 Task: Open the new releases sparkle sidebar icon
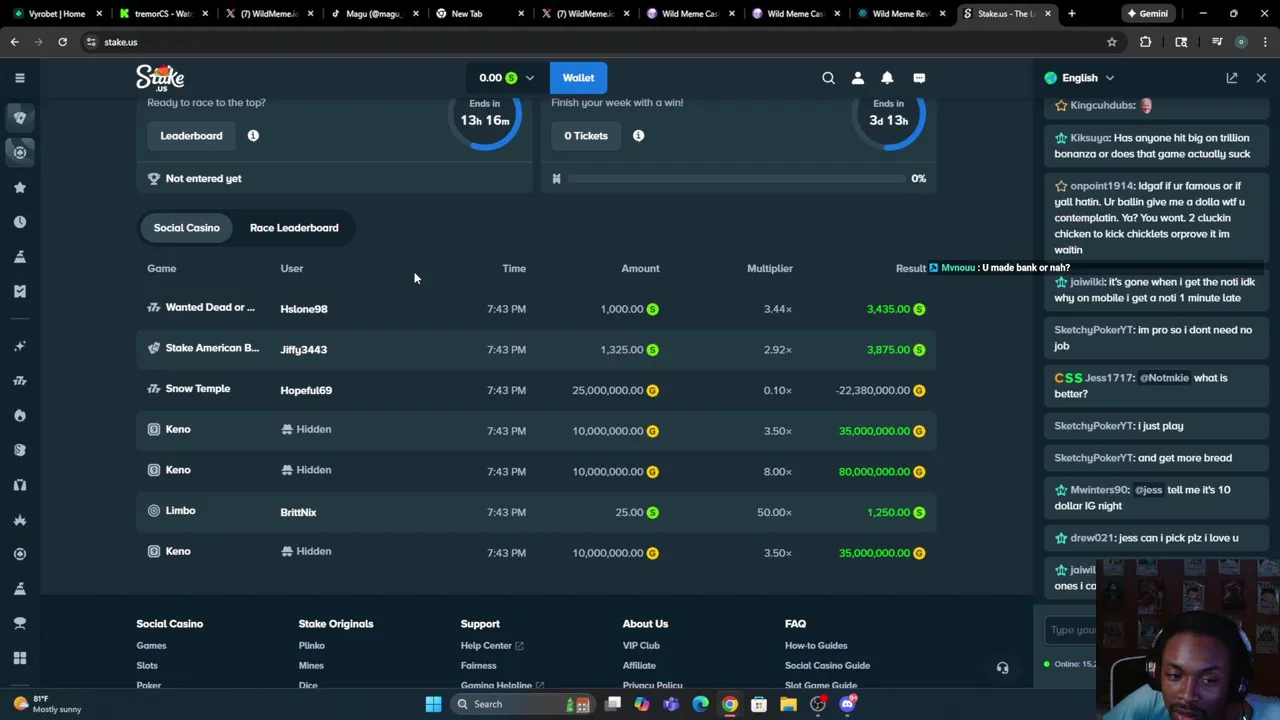19,346
